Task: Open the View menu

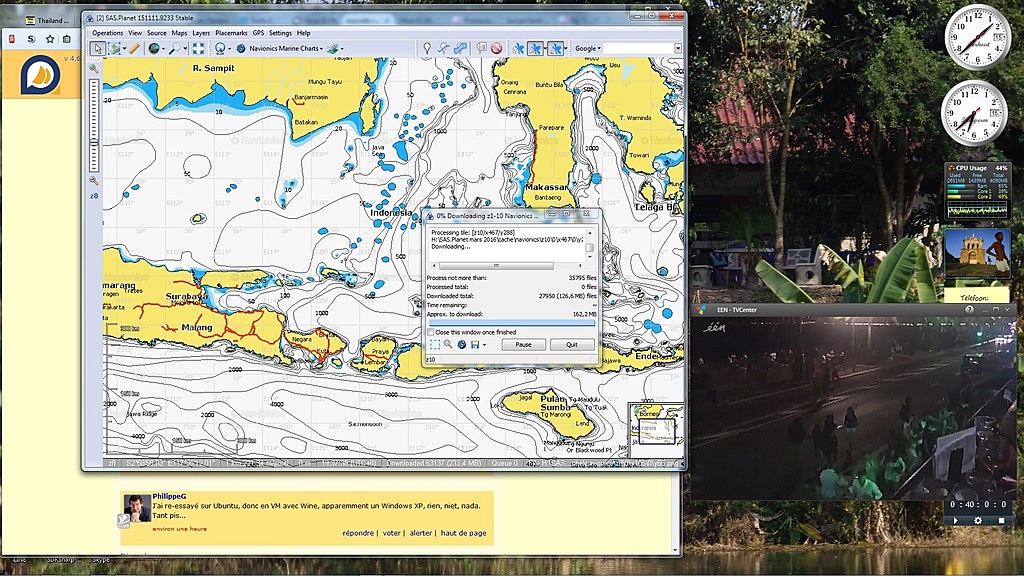Action: 135,33
